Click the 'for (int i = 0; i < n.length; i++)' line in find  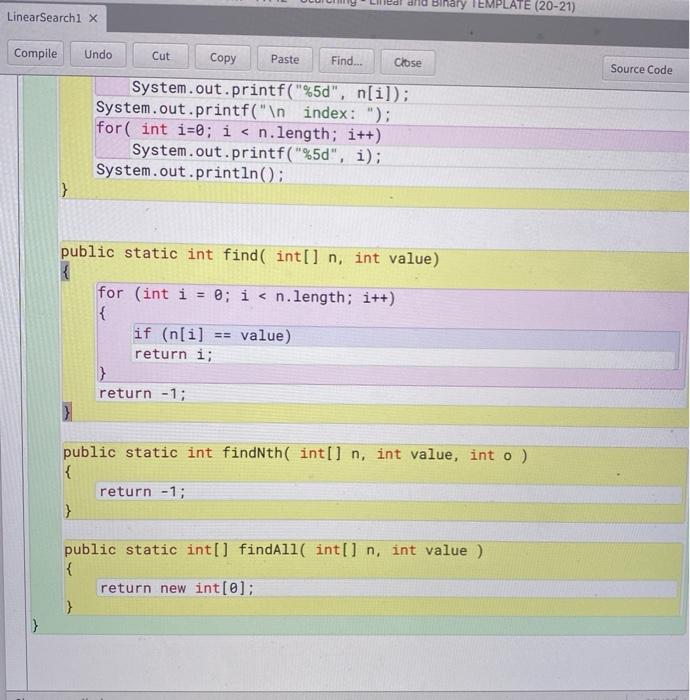pyautogui.click(x=246, y=296)
